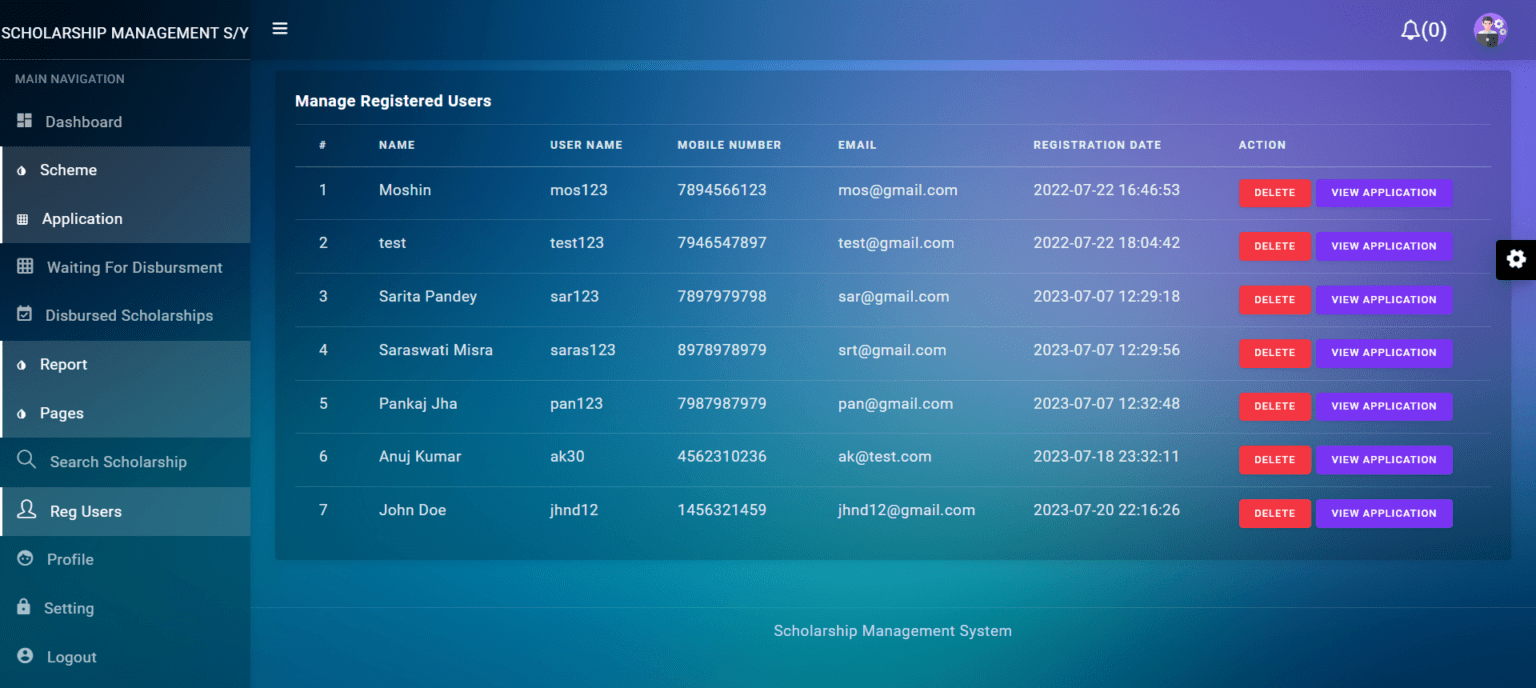Select the Logout icon in sidebar
The width and height of the screenshot is (1536, 688).
25,657
